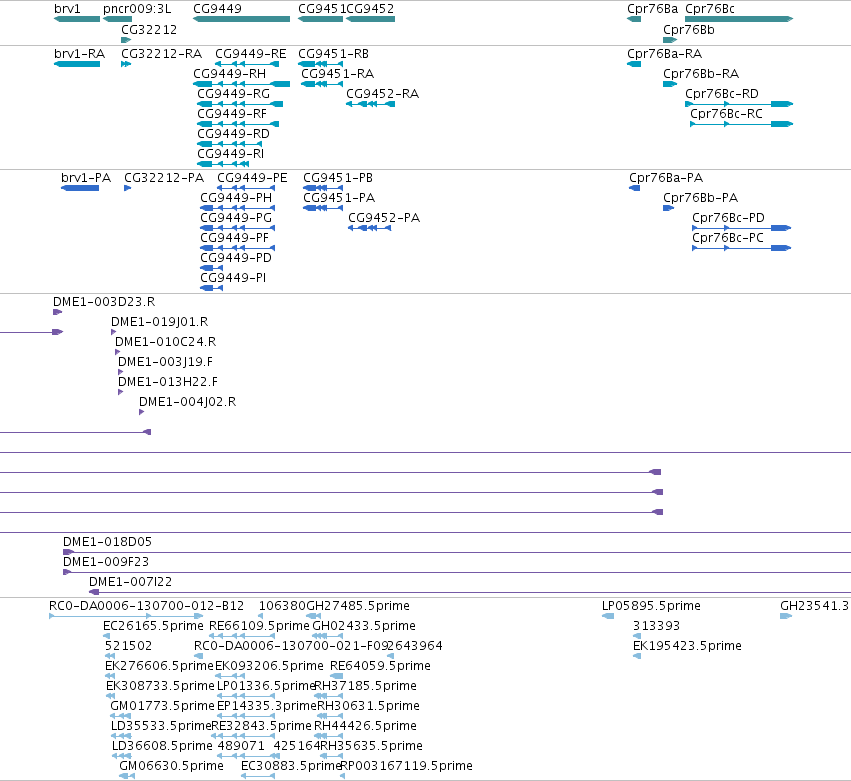Select transcript Cpr76Bb-RA

click(x=701, y=74)
